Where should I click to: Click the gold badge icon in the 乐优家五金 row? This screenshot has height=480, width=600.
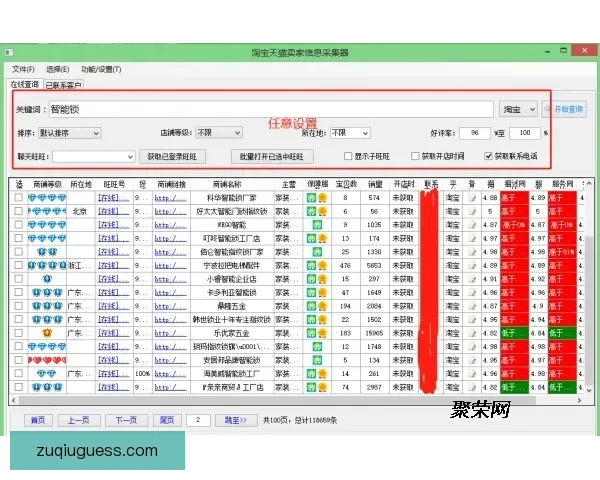(x=322, y=333)
